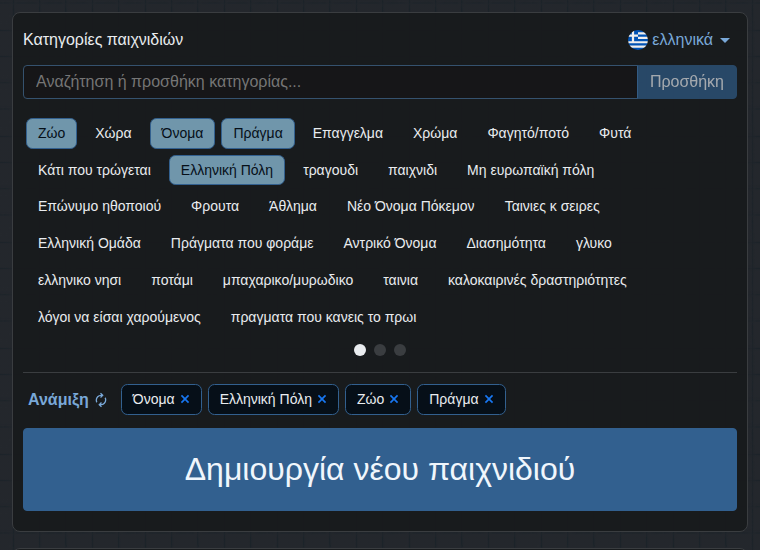Click the Κατηγορίες παιχνιδιών heading
Image resolution: width=760 pixels, height=550 pixels.
[x=103, y=40]
